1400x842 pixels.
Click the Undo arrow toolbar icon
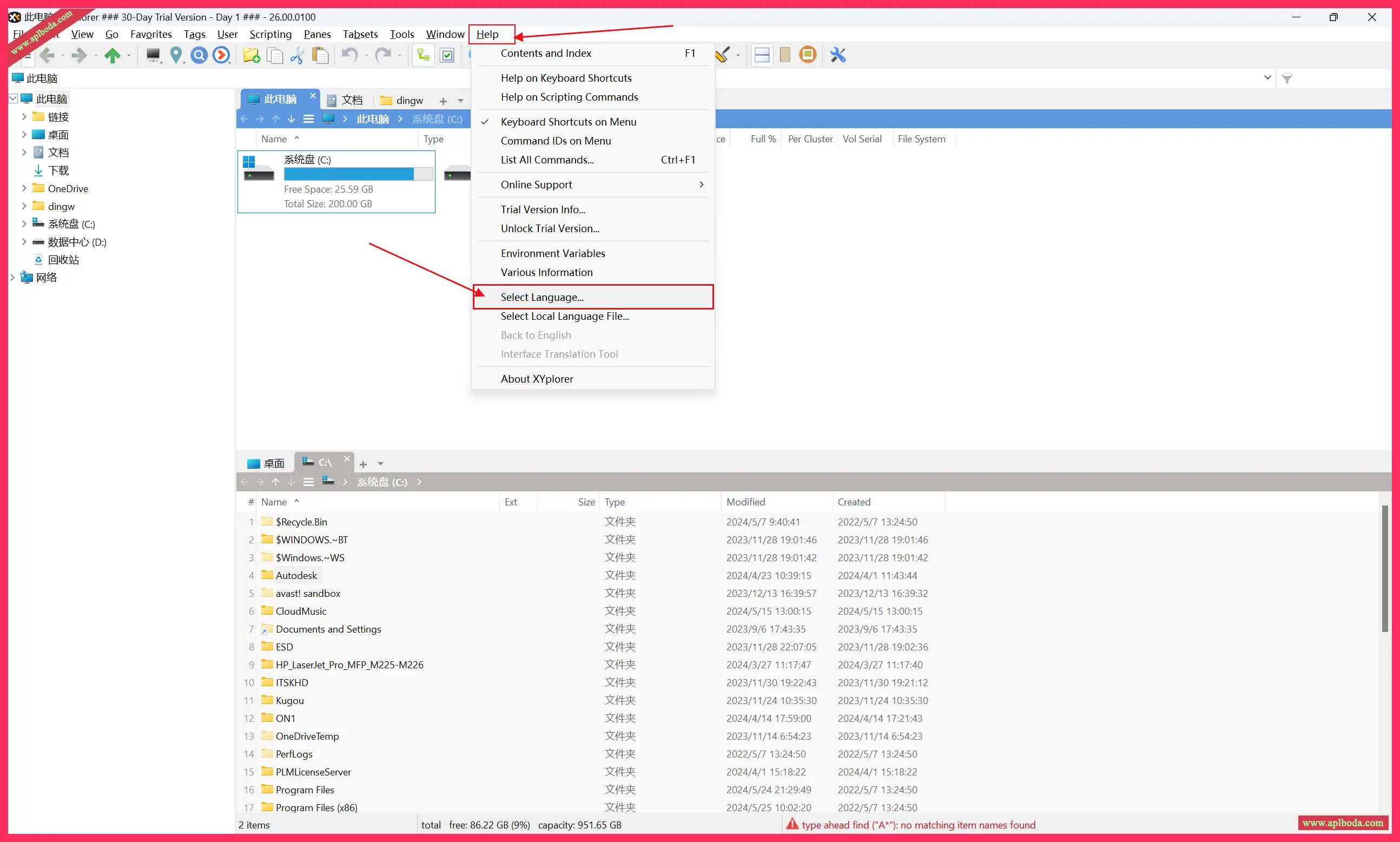(349, 55)
